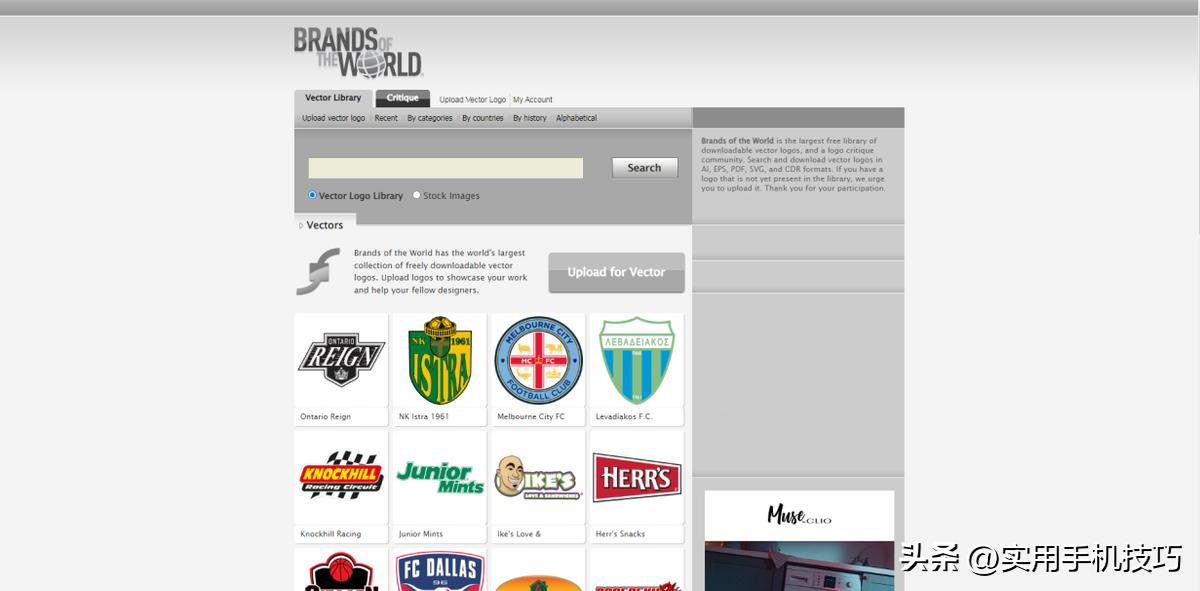1200x591 pixels.
Task: Browse logos By categories
Action: tap(430, 118)
